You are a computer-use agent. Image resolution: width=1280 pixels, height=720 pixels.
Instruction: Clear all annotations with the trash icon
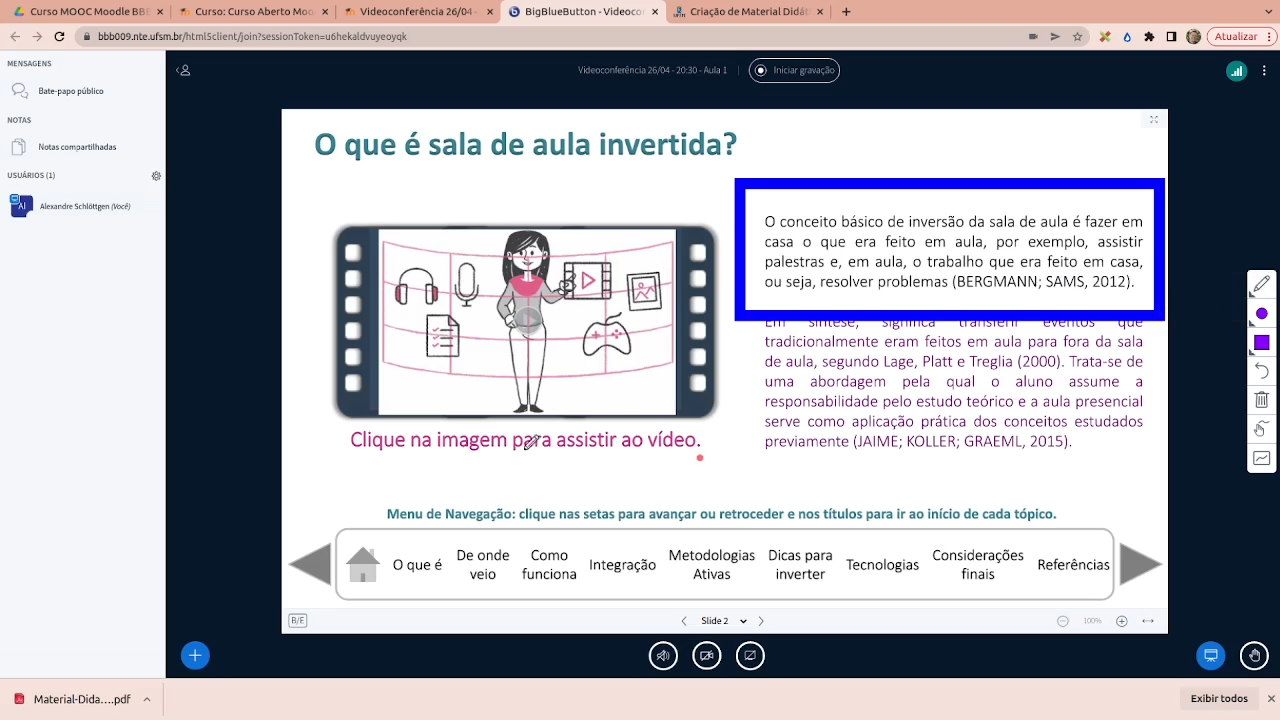1261,400
